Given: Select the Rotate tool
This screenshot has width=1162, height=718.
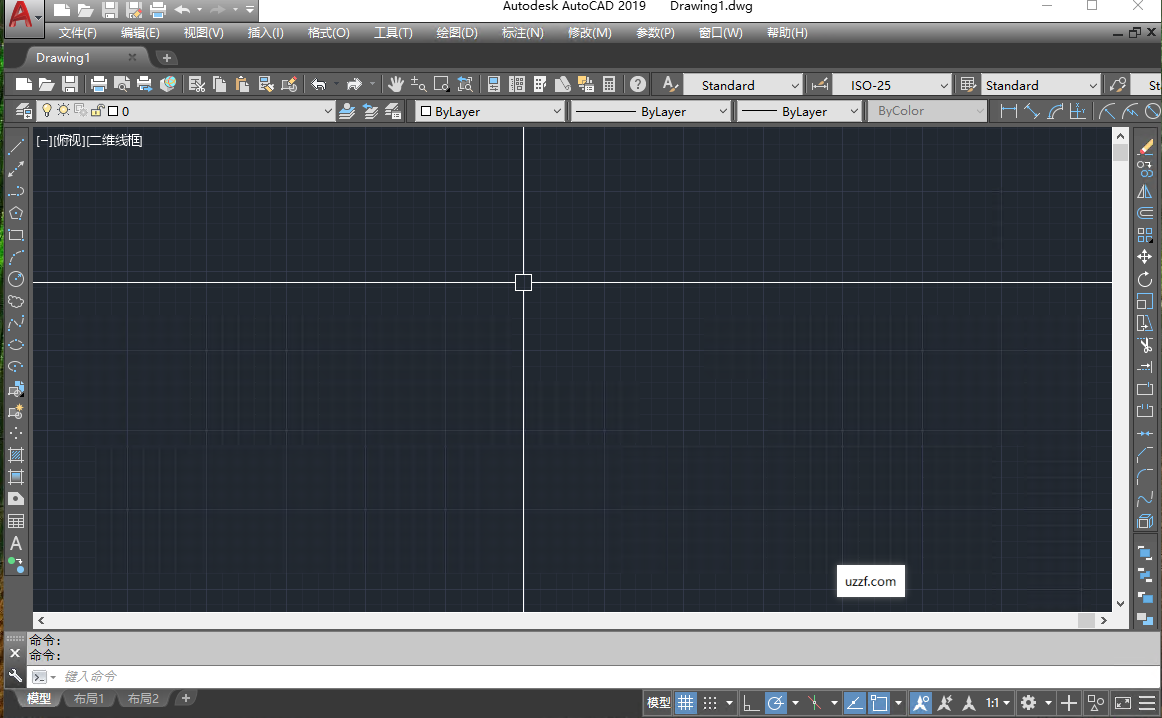Looking at the screenshot, I should (x=1146, y=280).
